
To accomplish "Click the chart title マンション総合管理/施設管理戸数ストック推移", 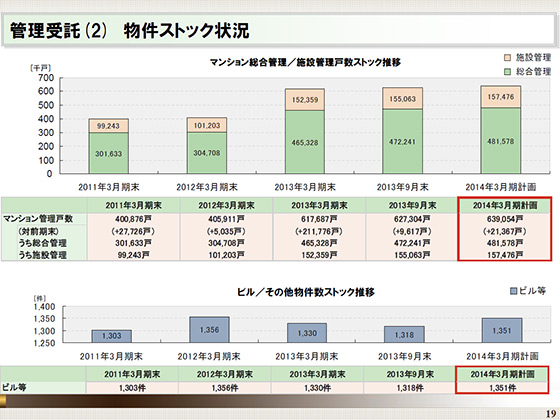I will tap(305, 62).
